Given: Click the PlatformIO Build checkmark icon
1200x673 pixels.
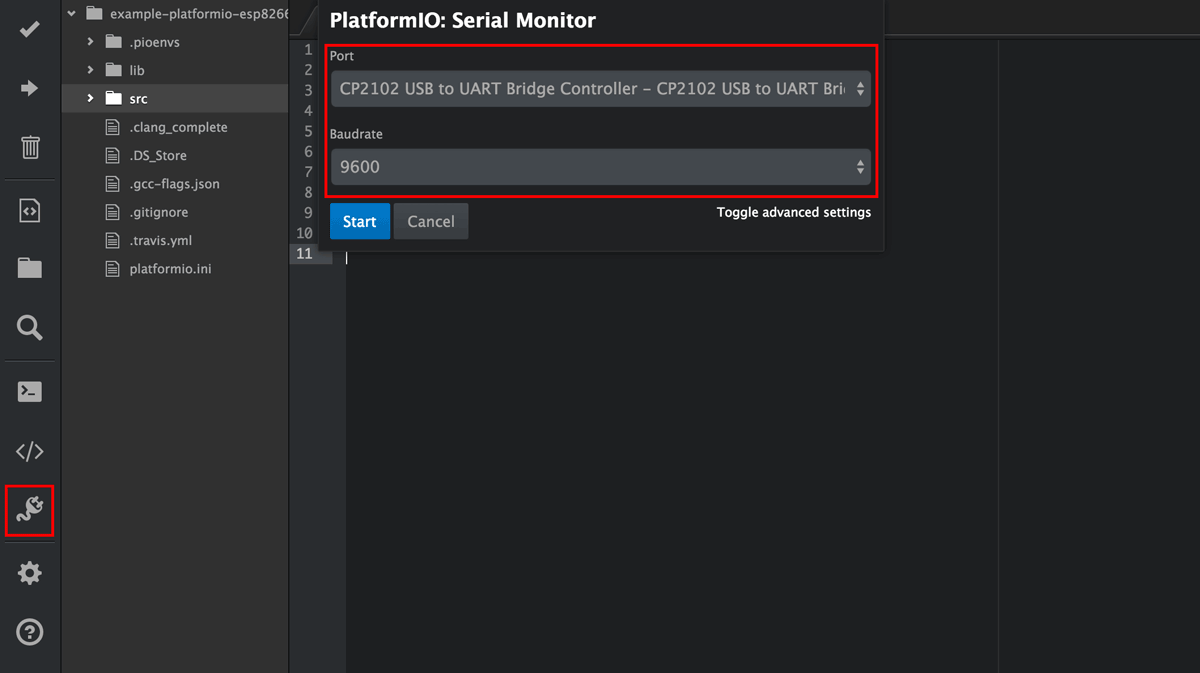Looking at the screenshot, I should [30, 29].
